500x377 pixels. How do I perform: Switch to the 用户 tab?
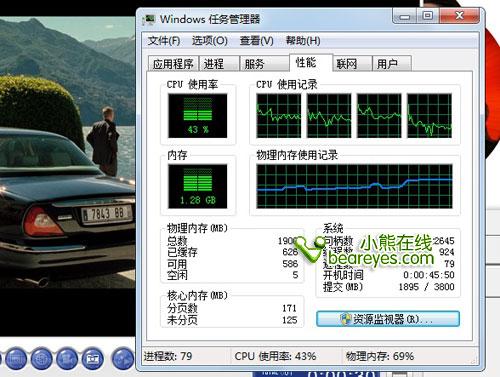392,63
